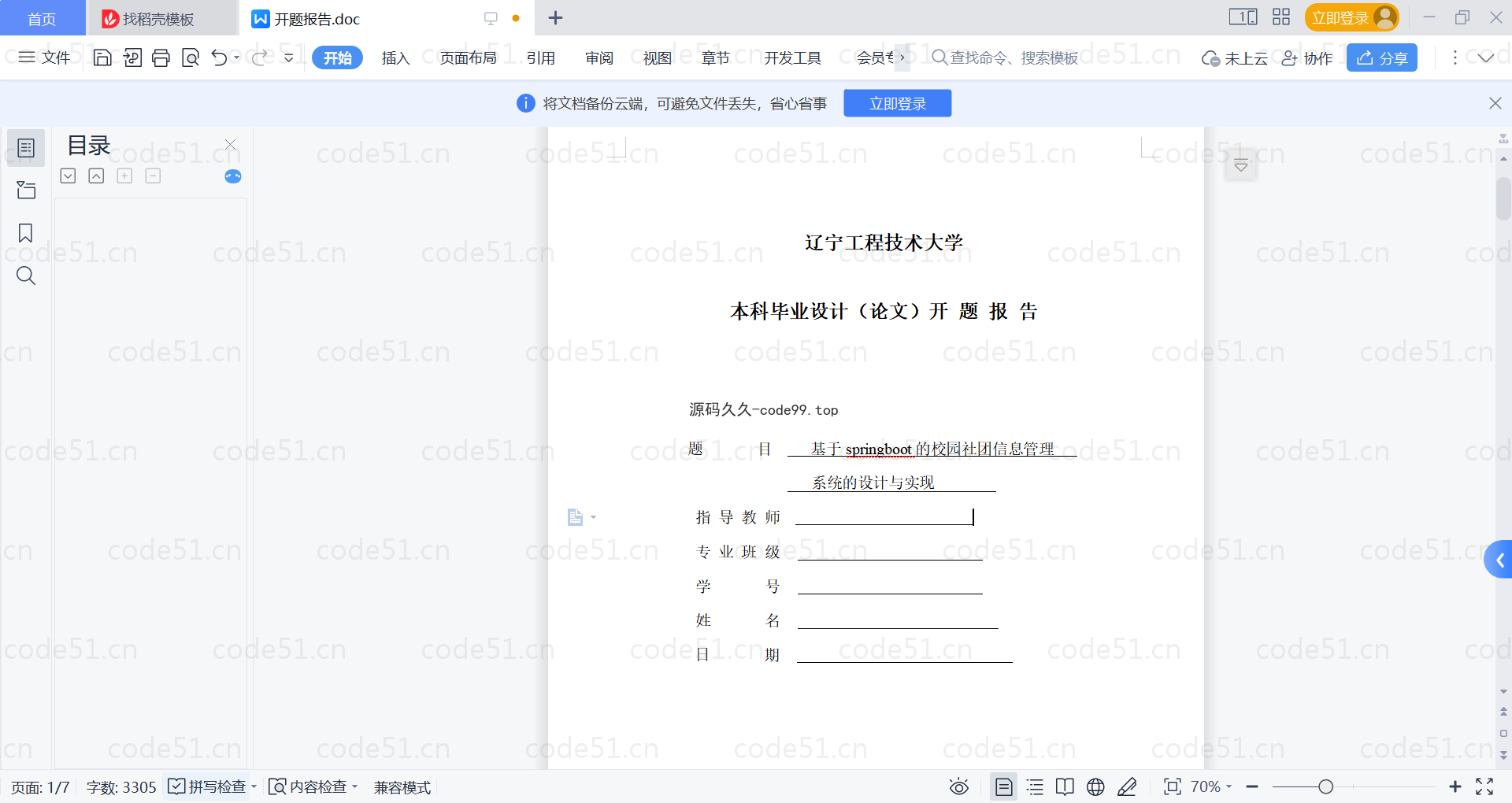Dismiss the cloud backup banner
Screen dimensions: 1512x803
[x=1495, y=103]
